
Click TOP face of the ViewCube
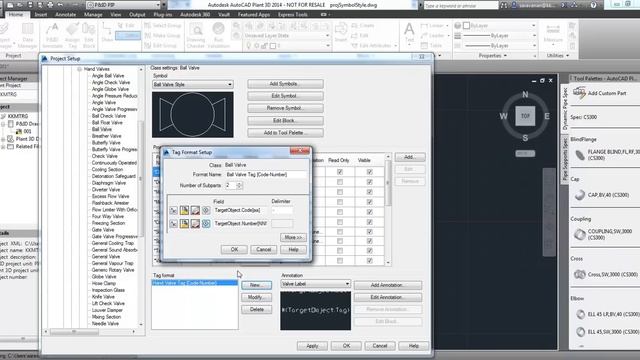(x=525, y=116)
